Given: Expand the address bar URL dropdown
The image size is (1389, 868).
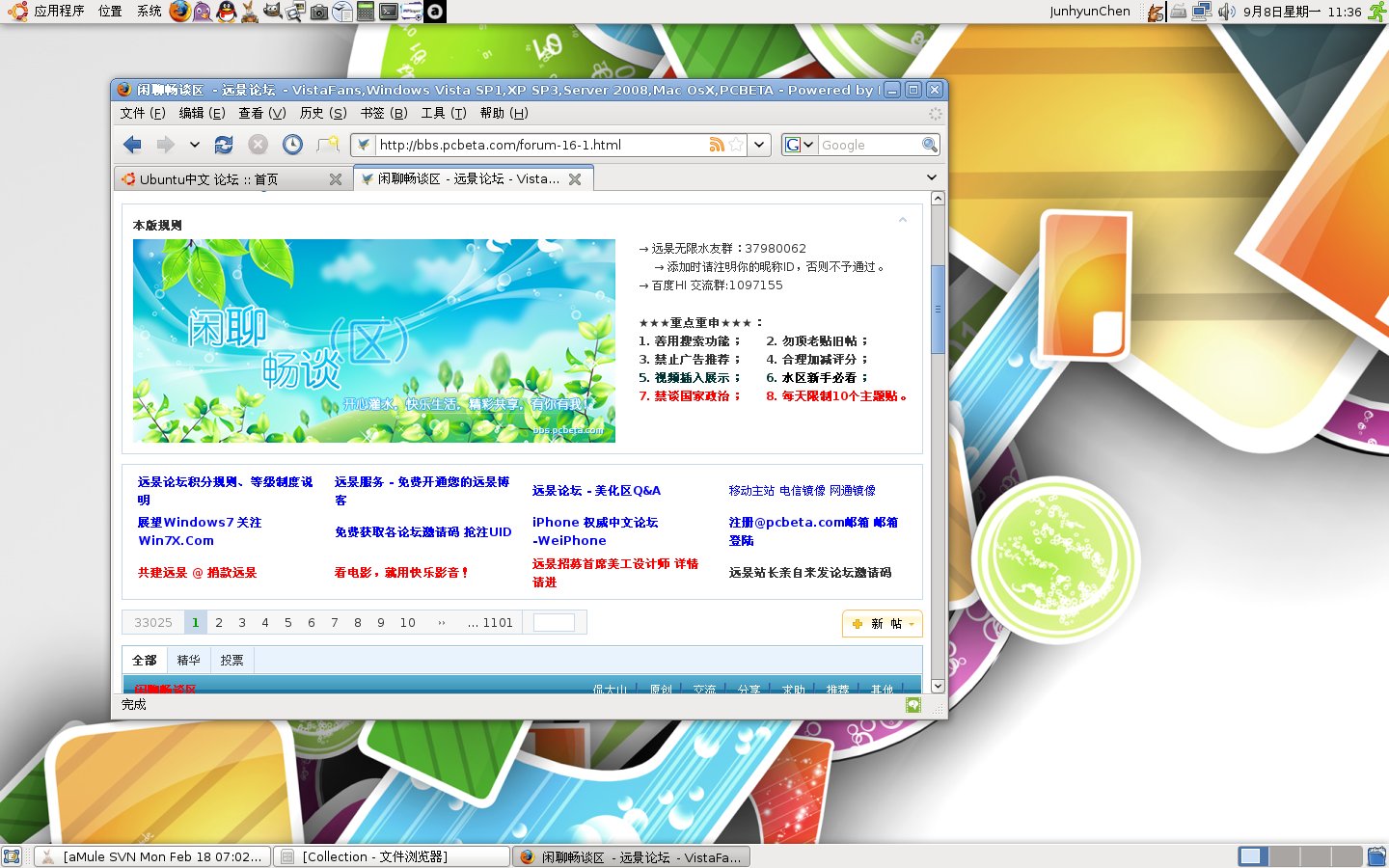Looking at the screenshot, I should 760,145.
